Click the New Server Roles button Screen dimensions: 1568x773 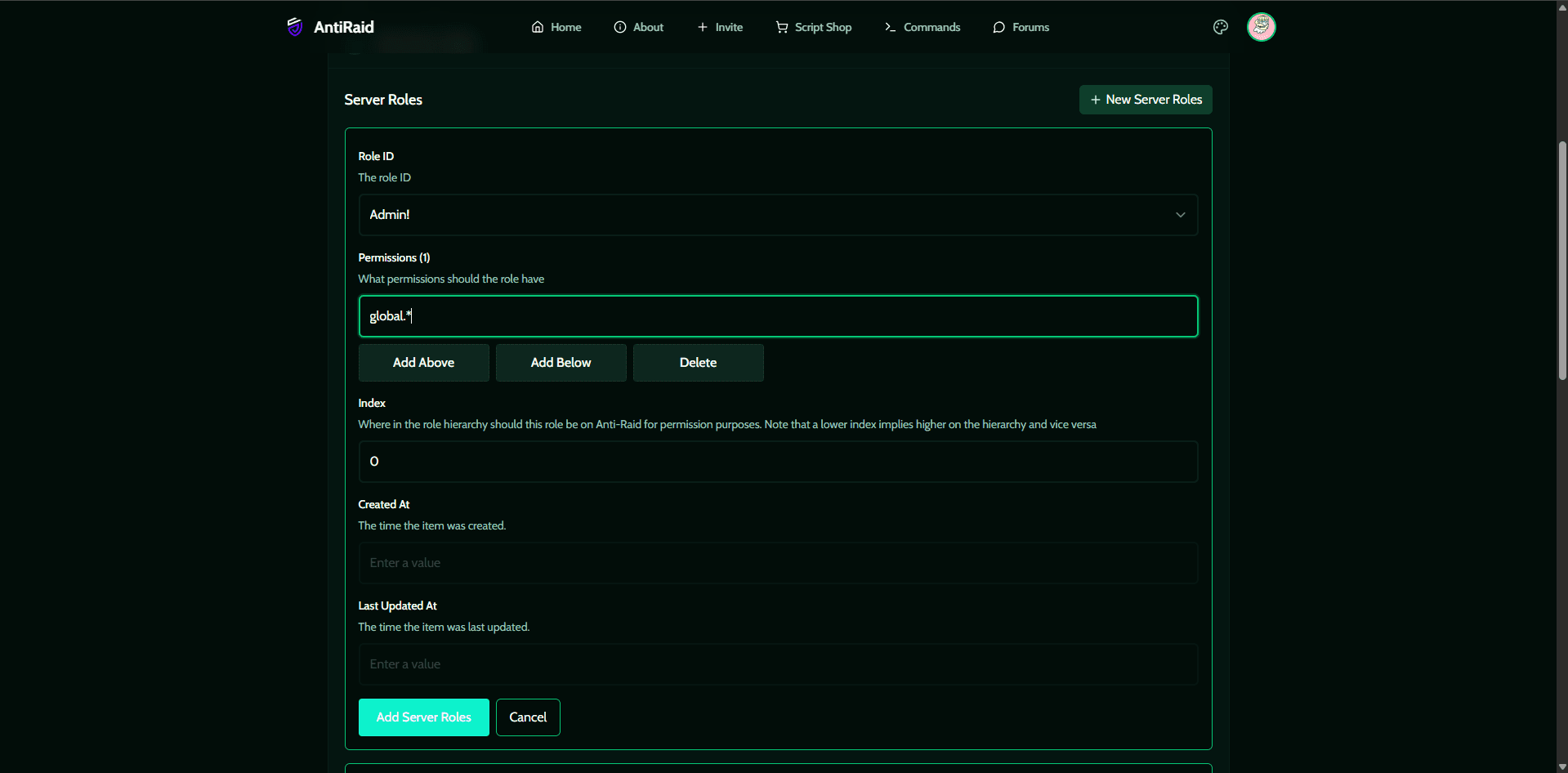click(x=1145, y=99)
